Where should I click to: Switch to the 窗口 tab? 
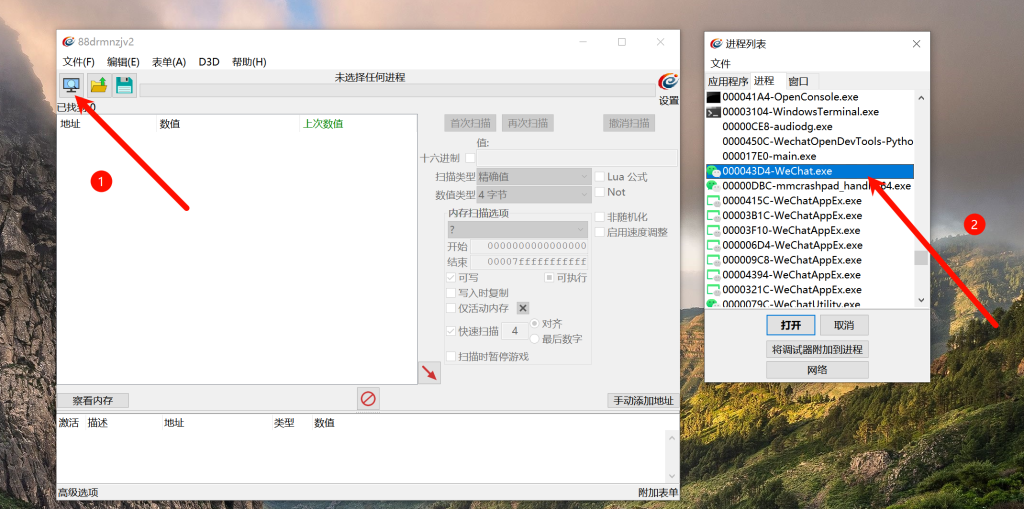(799, 81)
